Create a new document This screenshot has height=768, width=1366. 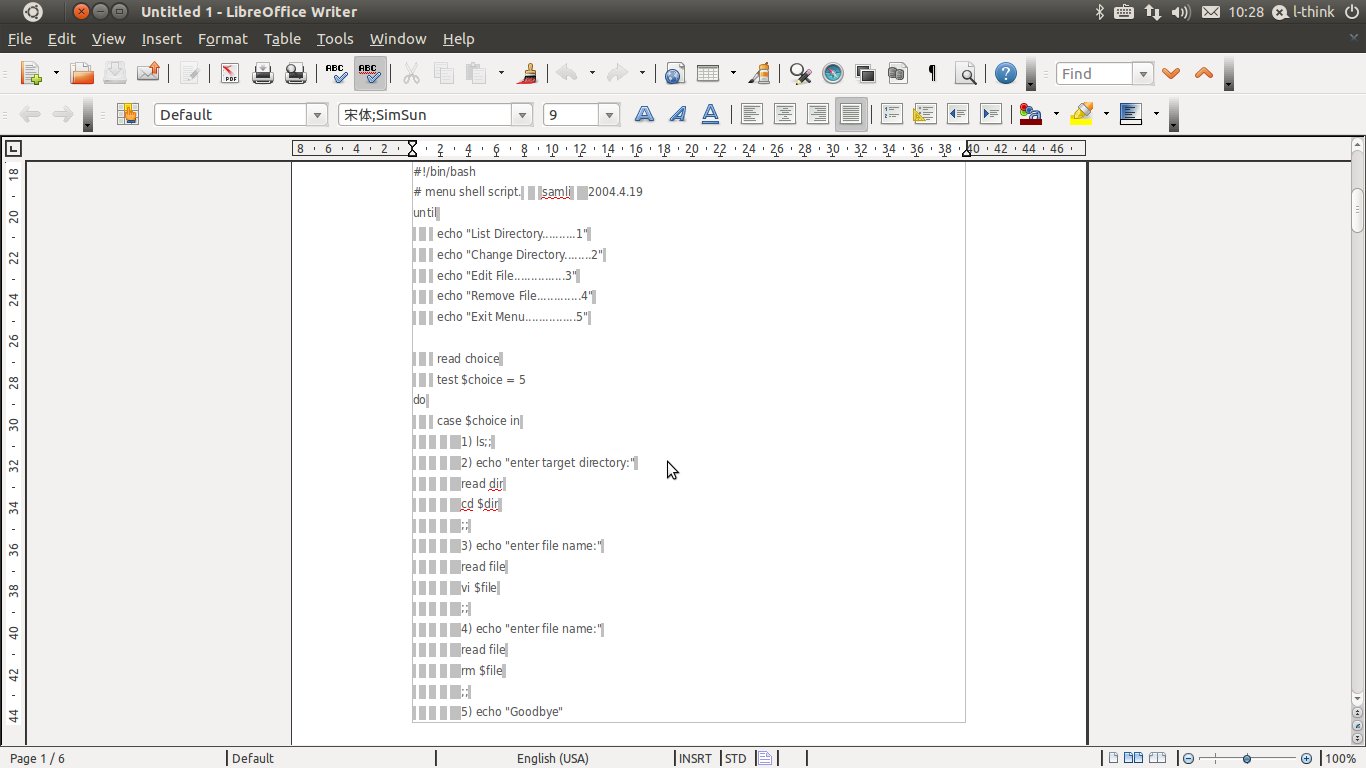click(32, 73)
